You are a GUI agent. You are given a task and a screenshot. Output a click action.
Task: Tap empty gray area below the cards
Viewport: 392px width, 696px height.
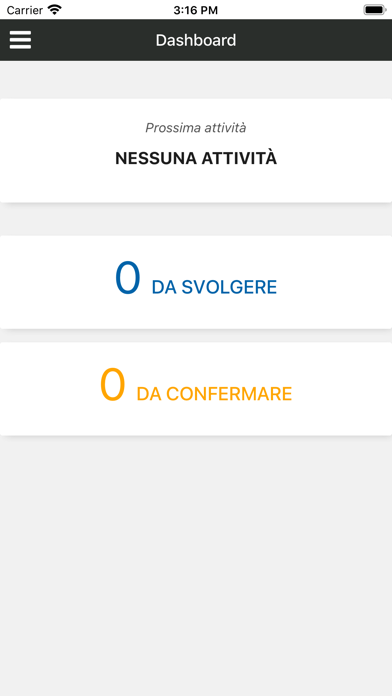coord(196,564)
